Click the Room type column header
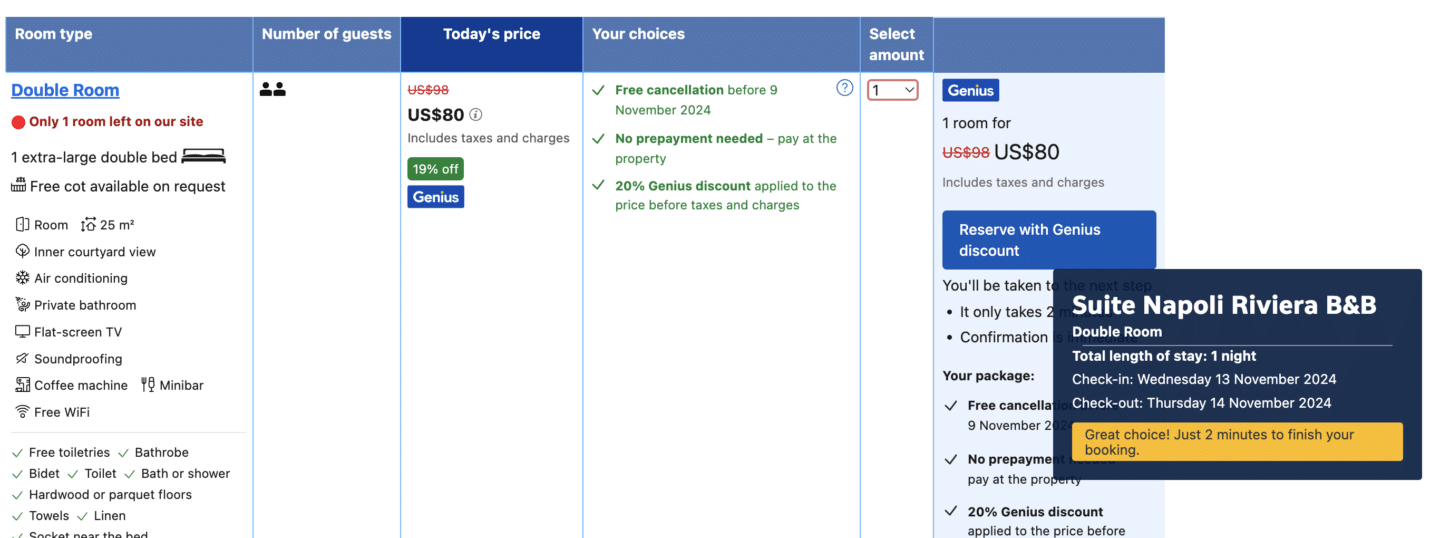Image resolution: width=1440 pixels, height=538 pixels. pyautogui.click(x=54, y=34)
